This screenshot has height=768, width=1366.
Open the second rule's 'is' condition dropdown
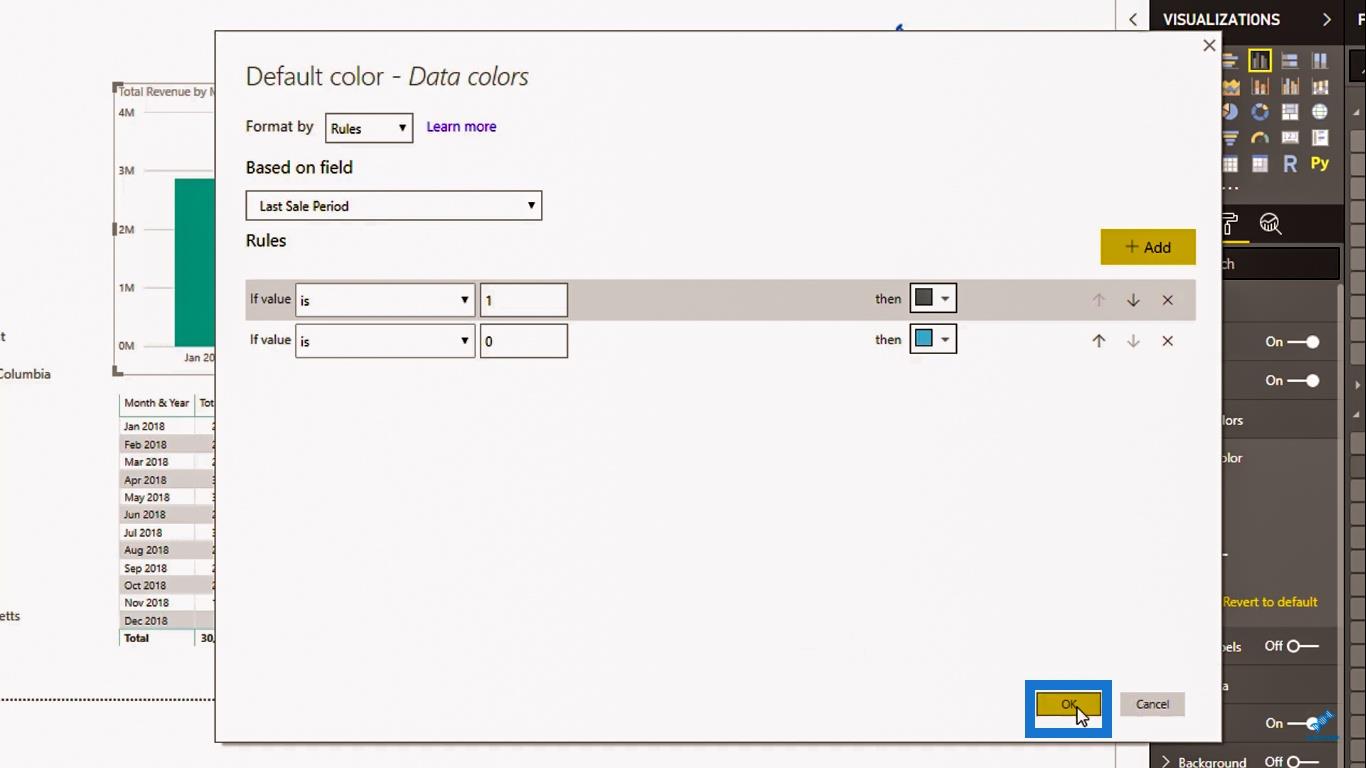point(385,341)
